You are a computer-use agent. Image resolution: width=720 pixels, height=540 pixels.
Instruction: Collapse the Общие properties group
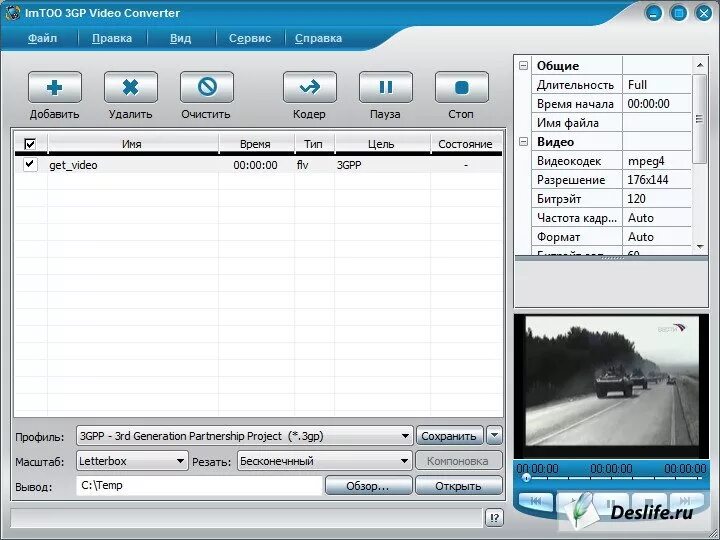[x=523, y=66]
